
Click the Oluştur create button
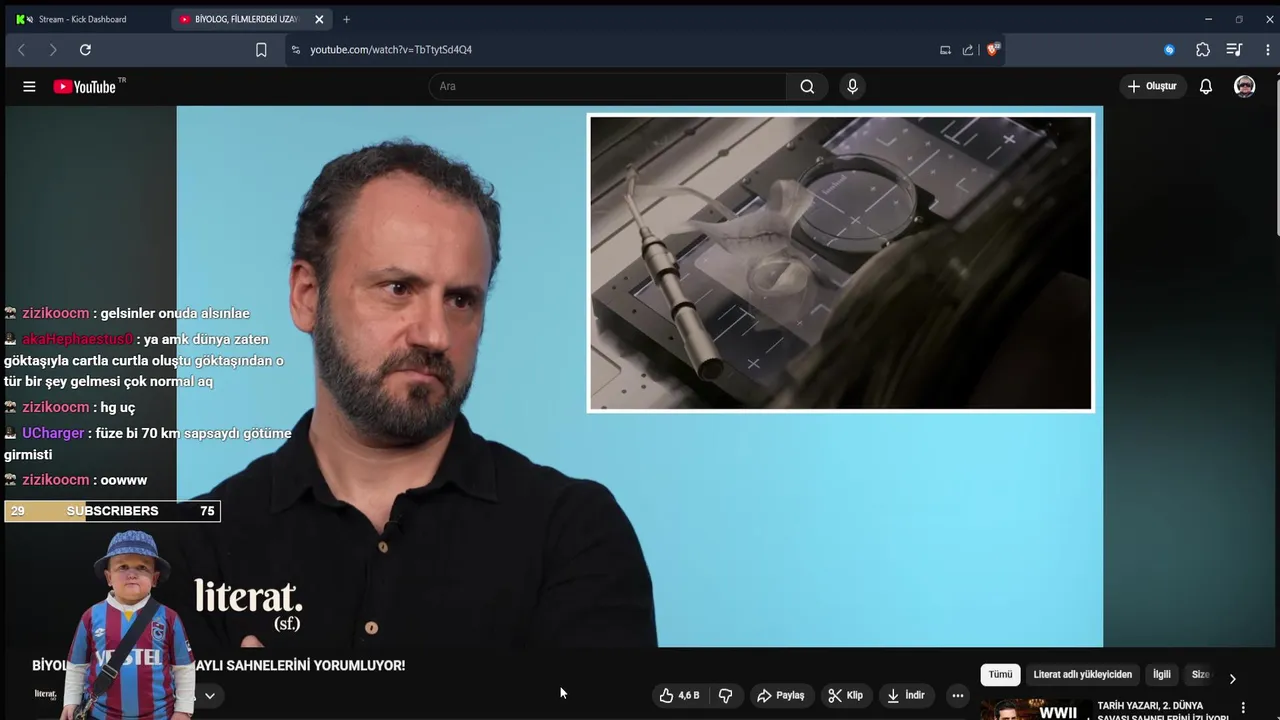point(1152,86)
